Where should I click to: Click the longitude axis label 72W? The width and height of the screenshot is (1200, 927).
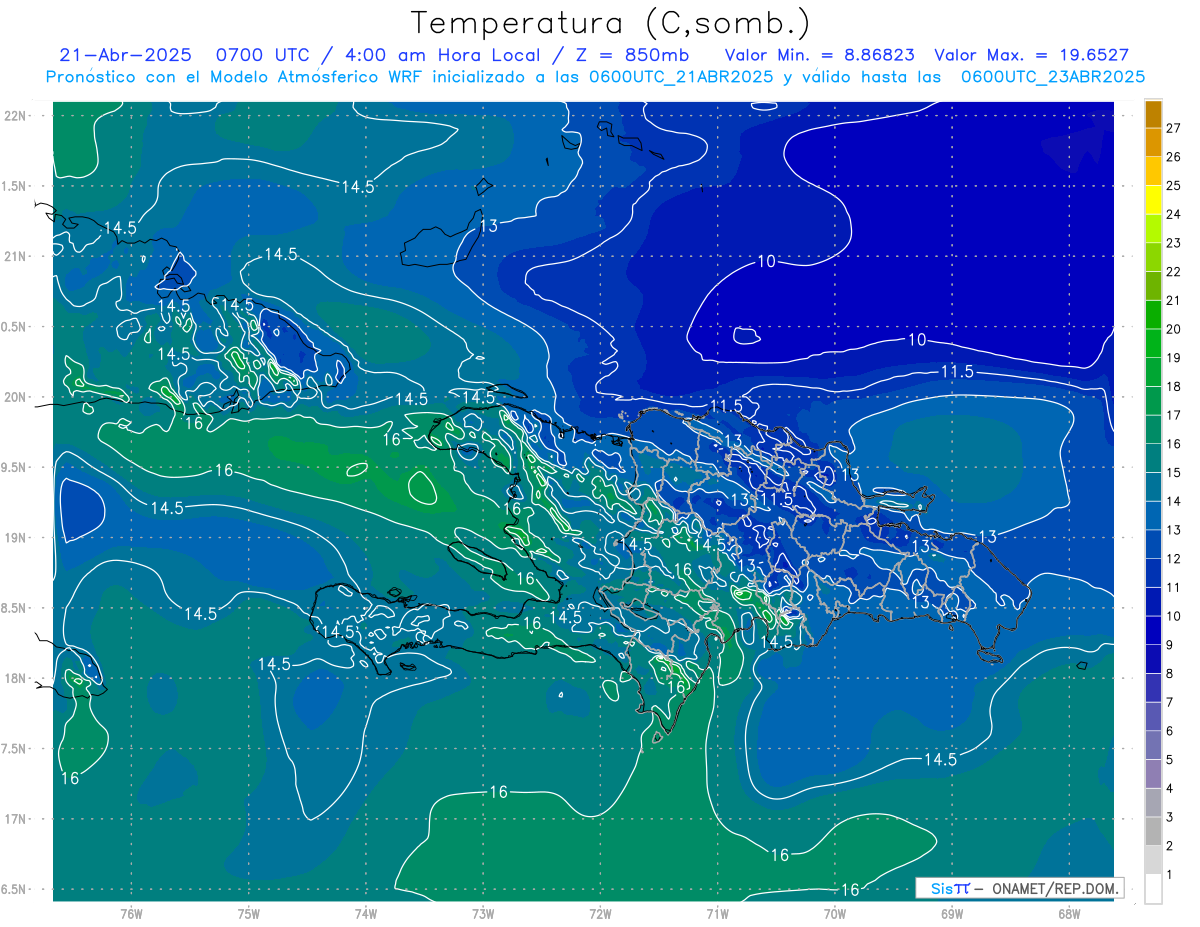600,914
